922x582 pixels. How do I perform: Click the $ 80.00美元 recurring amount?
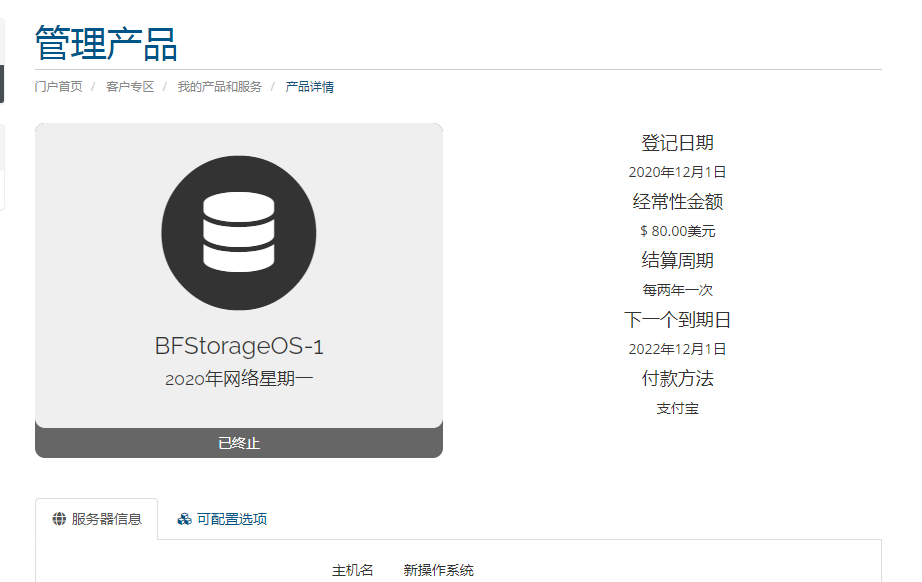point(677,231)
